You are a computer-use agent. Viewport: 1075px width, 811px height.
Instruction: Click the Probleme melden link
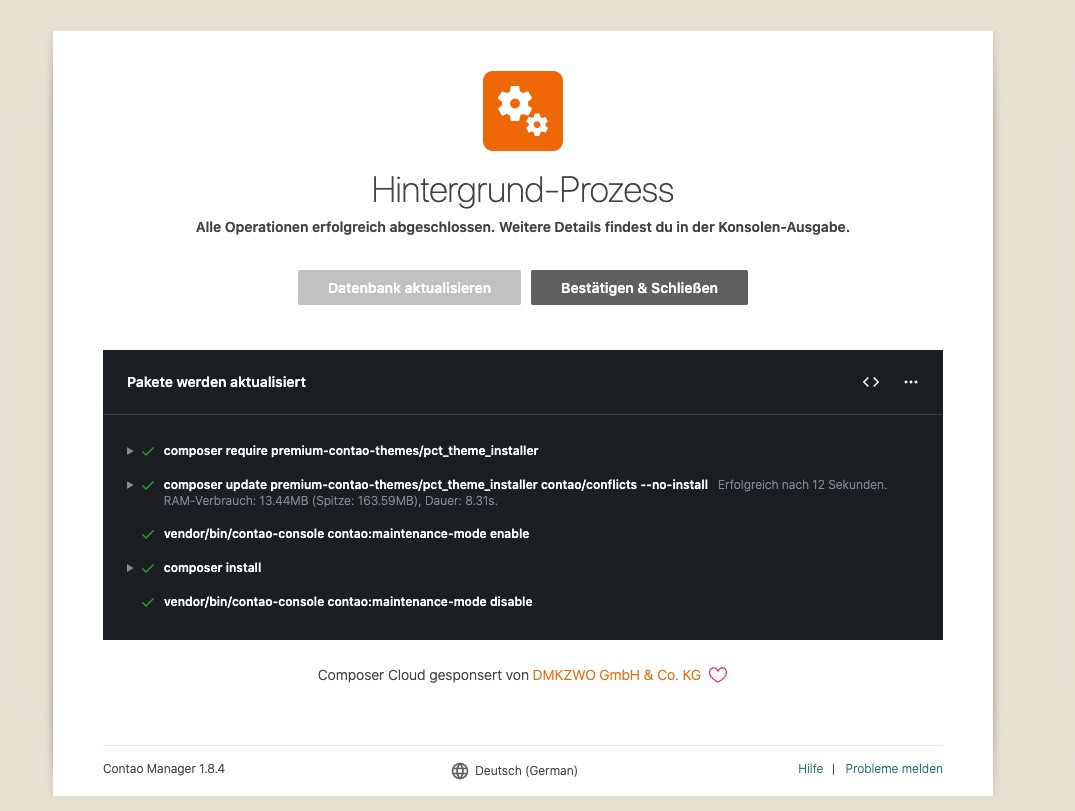point(893,769)
